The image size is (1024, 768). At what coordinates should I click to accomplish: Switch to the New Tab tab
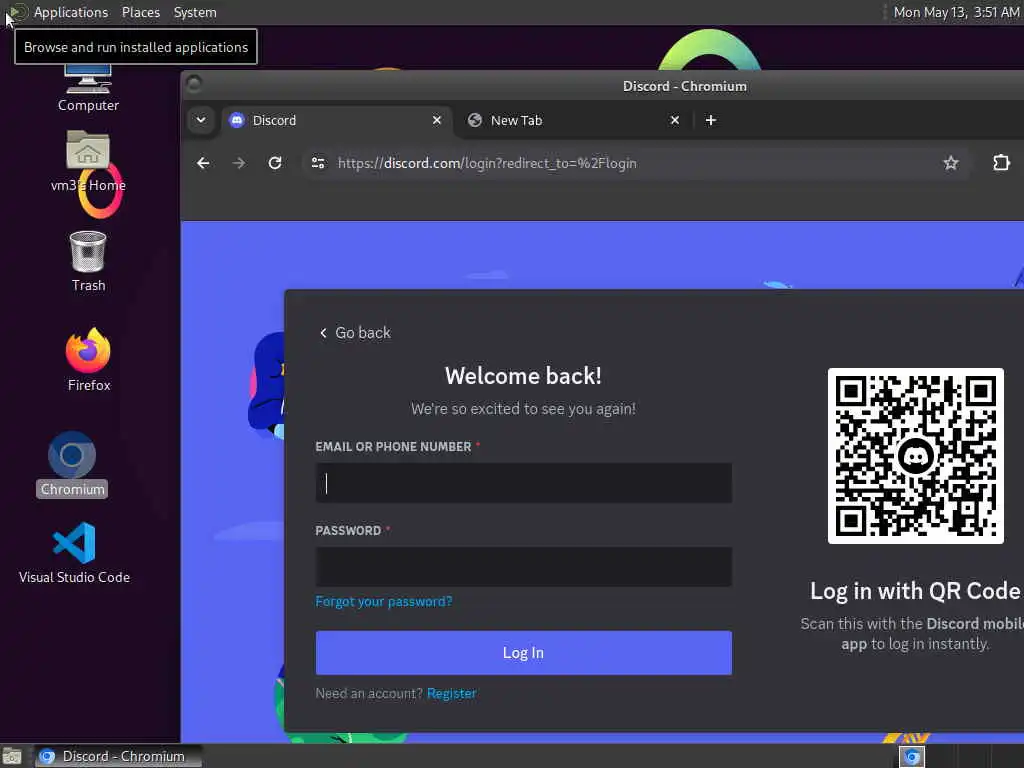[575, 120]
